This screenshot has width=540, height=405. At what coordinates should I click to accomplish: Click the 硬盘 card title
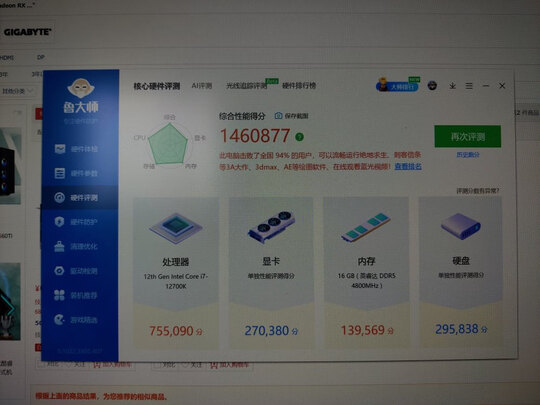tap(461, 261)
